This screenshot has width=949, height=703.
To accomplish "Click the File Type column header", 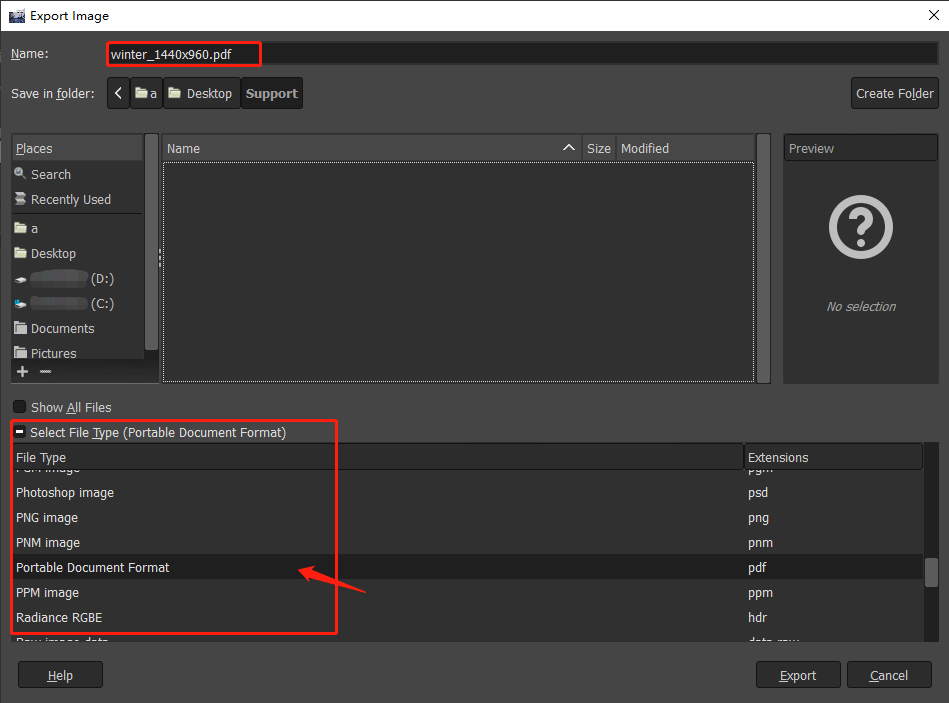I will click(378, 457).
